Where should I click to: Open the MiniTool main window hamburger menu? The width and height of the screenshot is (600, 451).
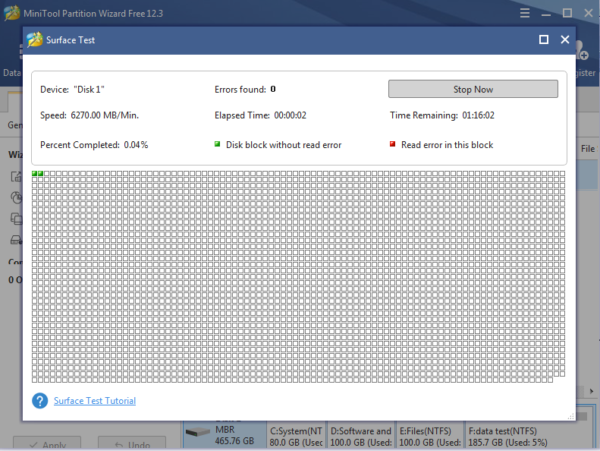[525, 13]
